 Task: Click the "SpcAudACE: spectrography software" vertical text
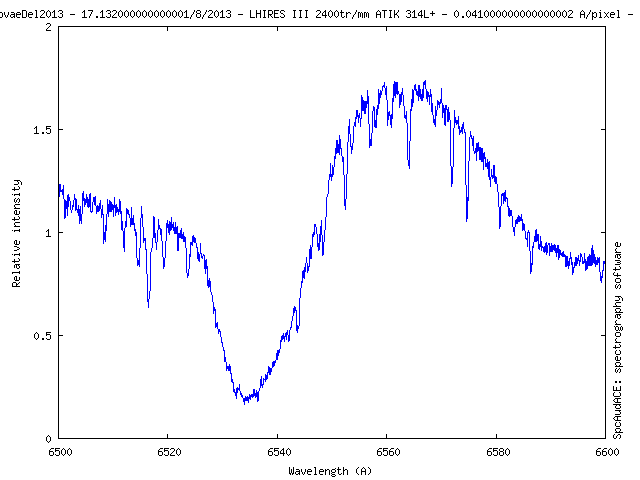[618, 340]
